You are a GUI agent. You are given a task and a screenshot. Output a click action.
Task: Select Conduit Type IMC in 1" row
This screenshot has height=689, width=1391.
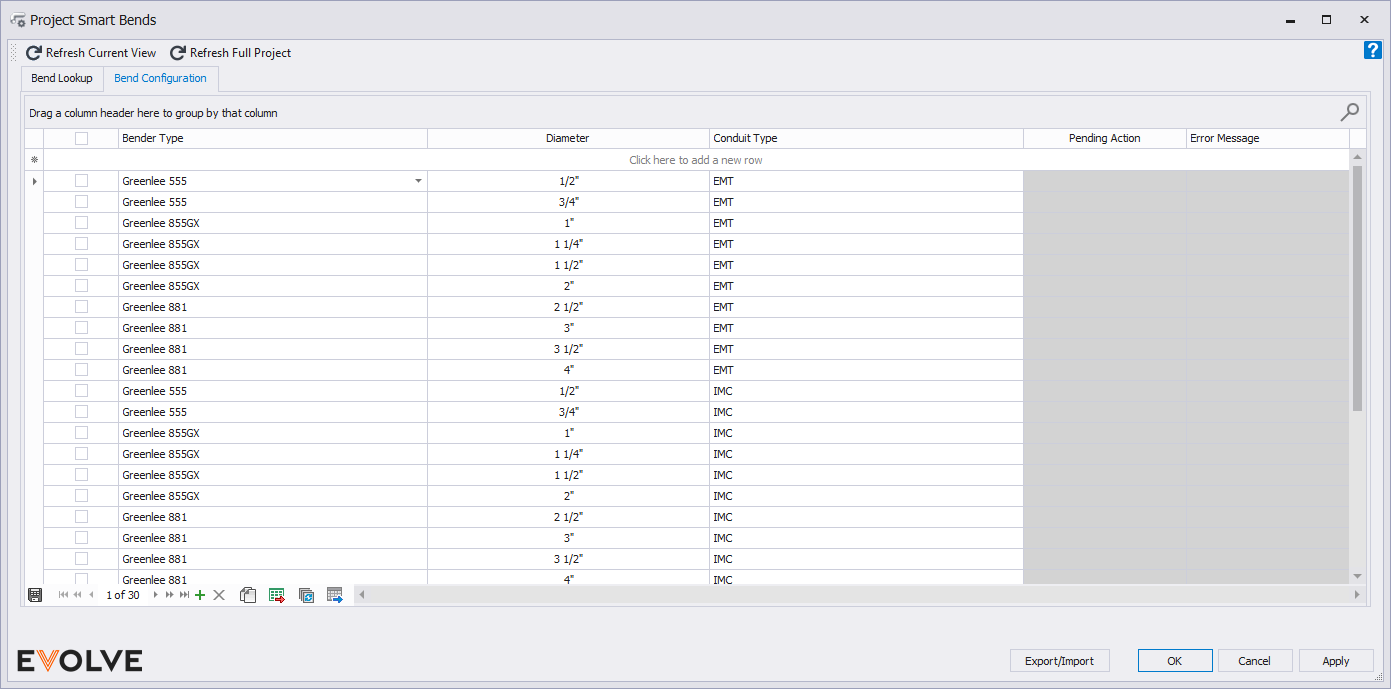tap(866, 433)
